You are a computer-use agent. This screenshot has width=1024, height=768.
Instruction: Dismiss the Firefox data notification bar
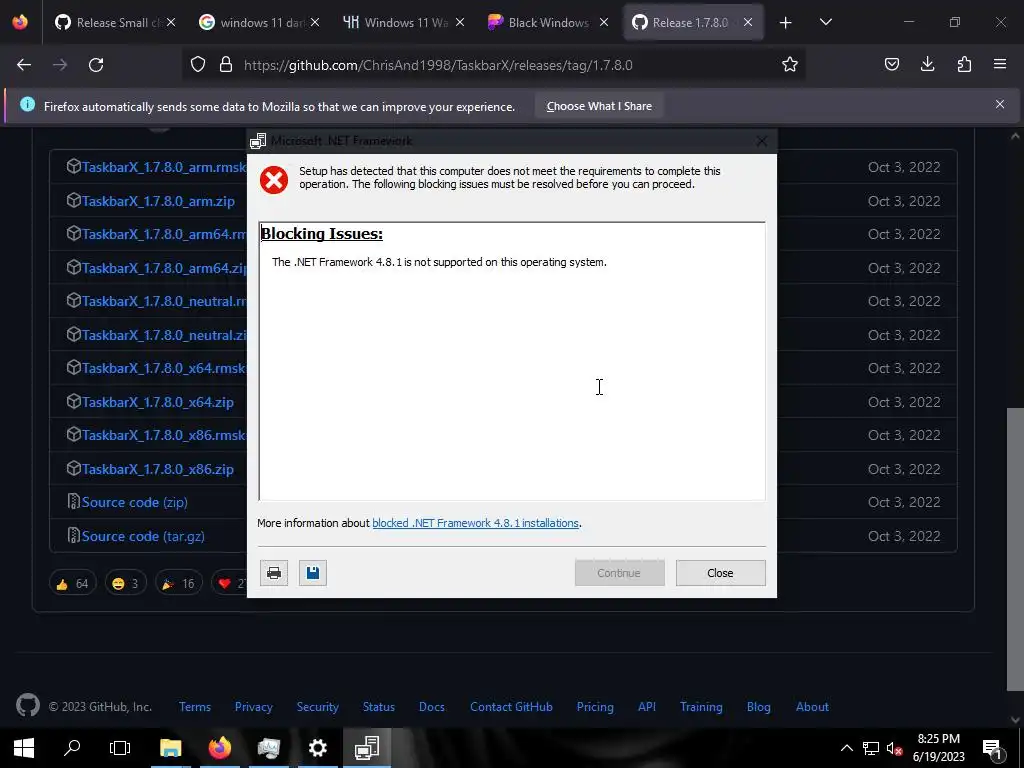click(x=1000, y=104)
